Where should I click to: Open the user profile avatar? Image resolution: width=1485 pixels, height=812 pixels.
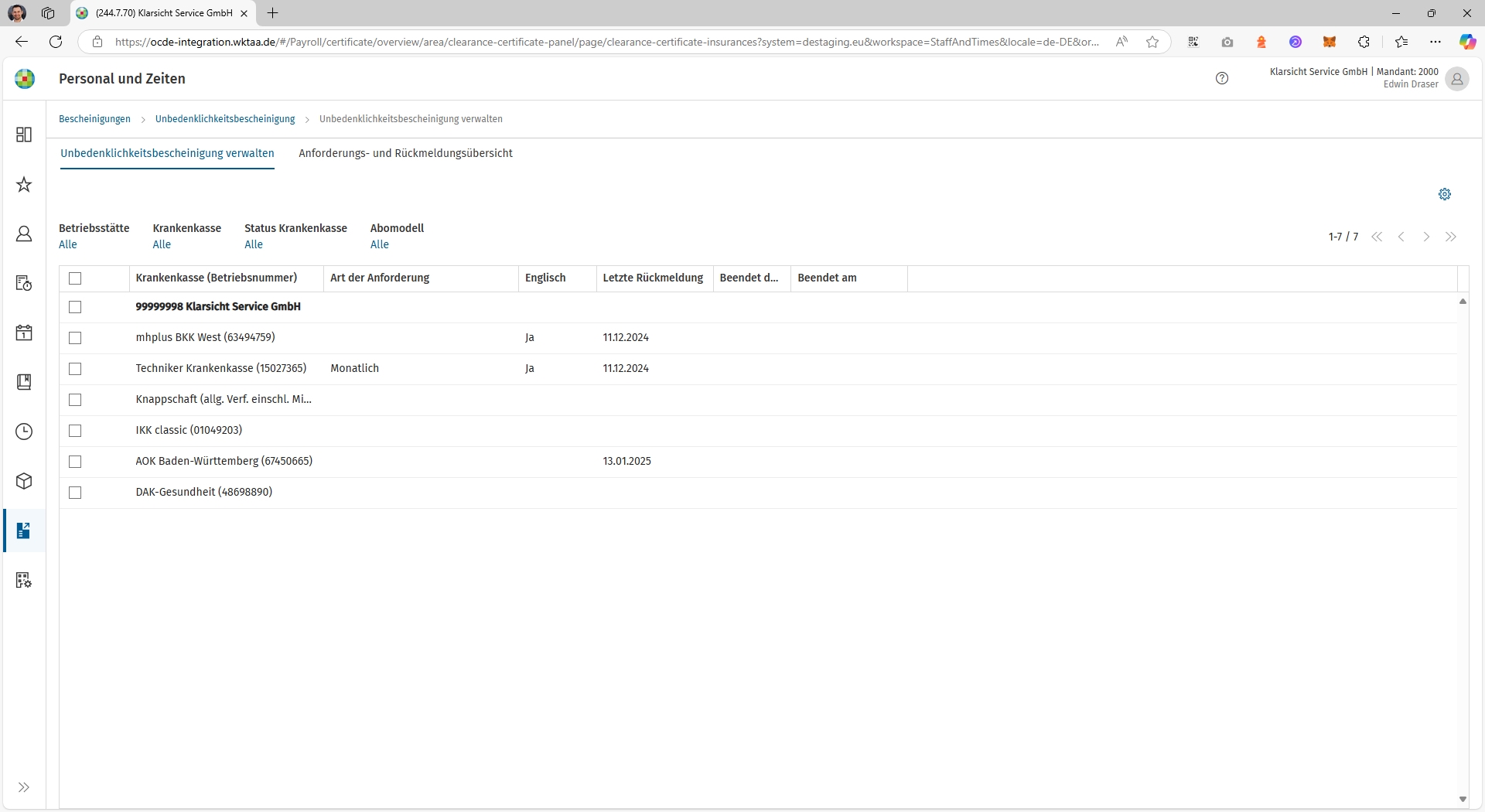click(1457, 78)
